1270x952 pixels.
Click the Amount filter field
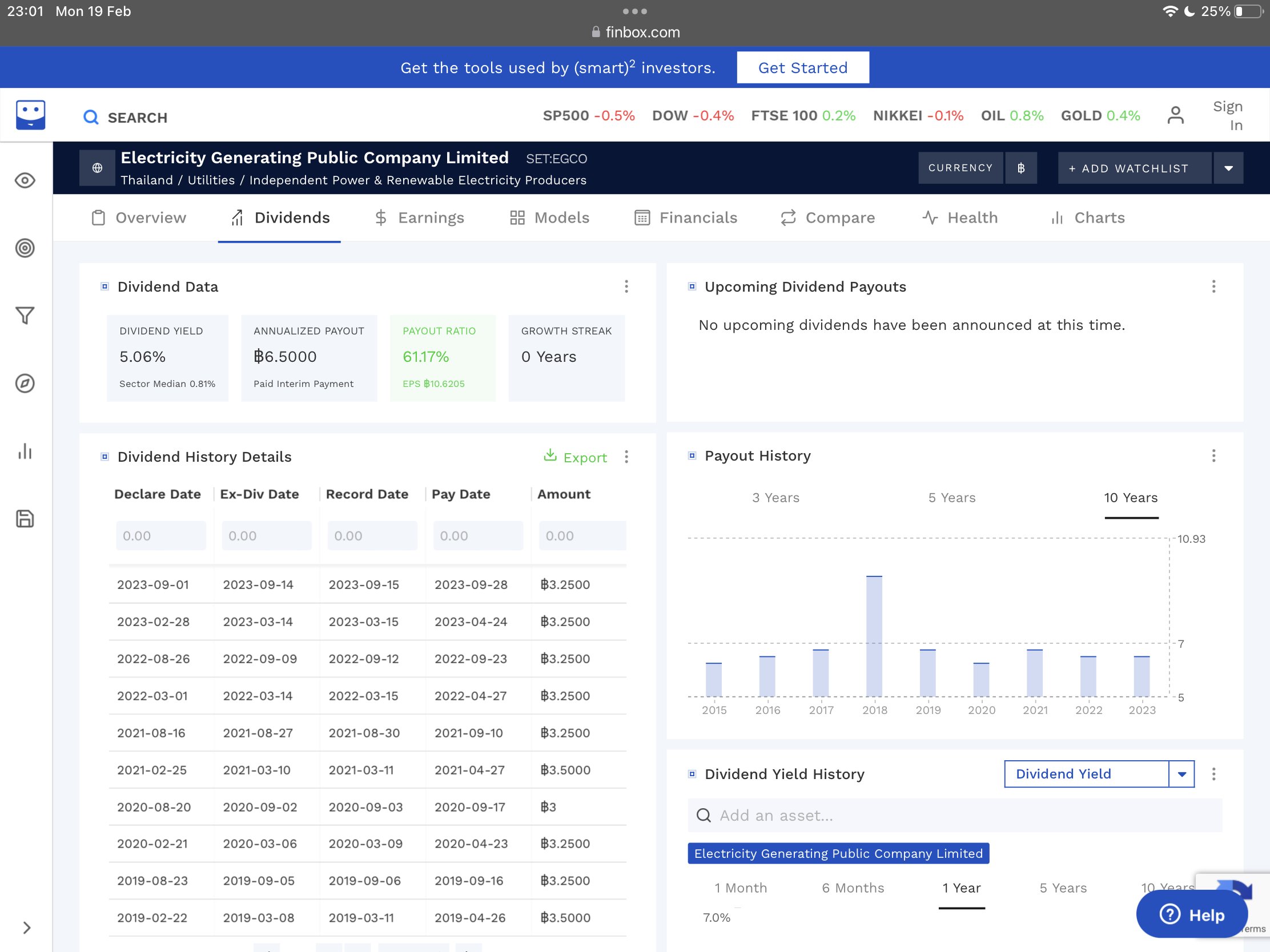(x=582, y=535)
